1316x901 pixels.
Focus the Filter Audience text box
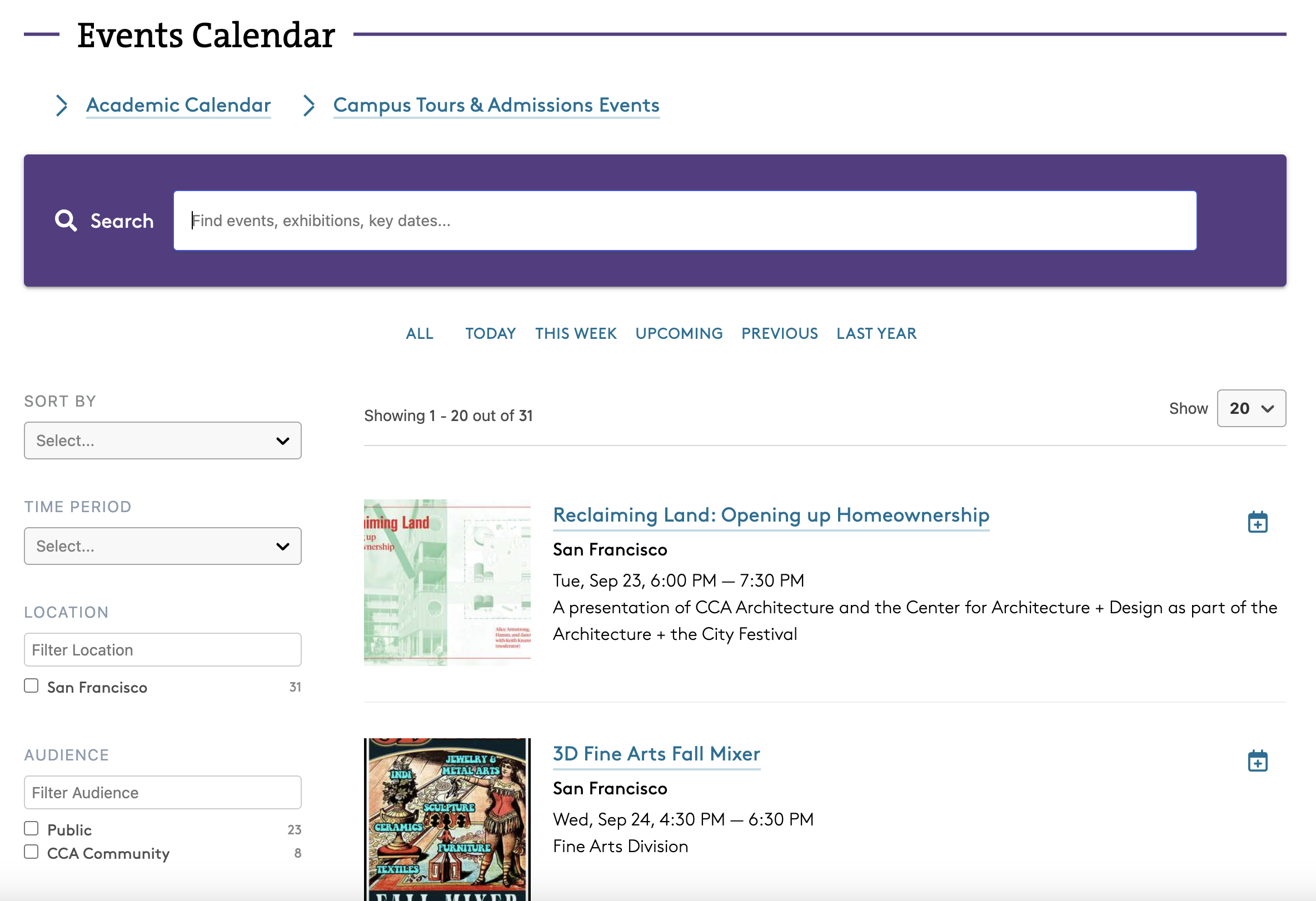pos(162,792)
